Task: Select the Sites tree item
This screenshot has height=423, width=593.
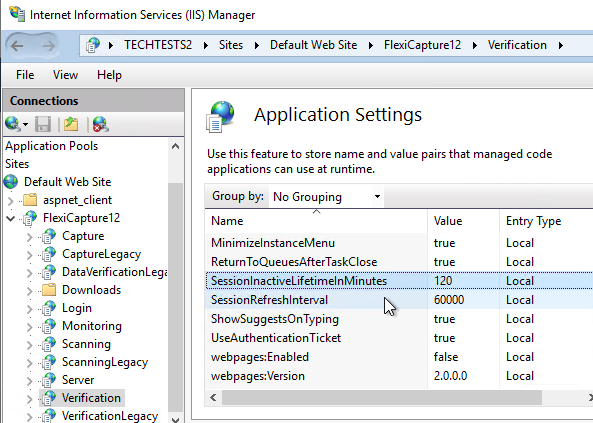Action: (x=17, y=164)
